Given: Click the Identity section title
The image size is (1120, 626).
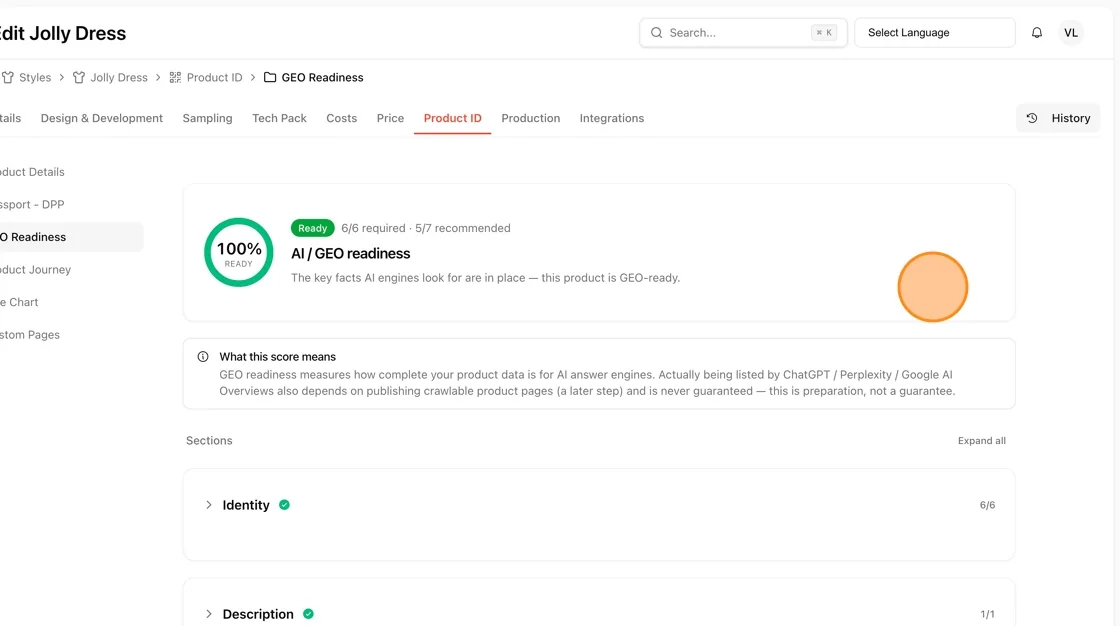Looking at the screenshot, I should (246, 505).
